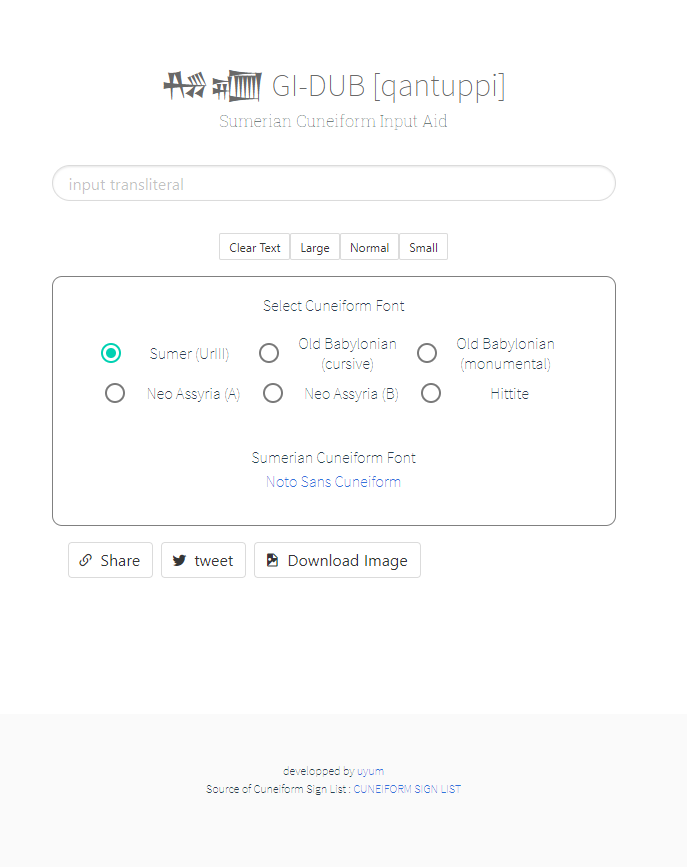Focus the input transliteral text field
The image size is (687, 867).
pos(334,183)
